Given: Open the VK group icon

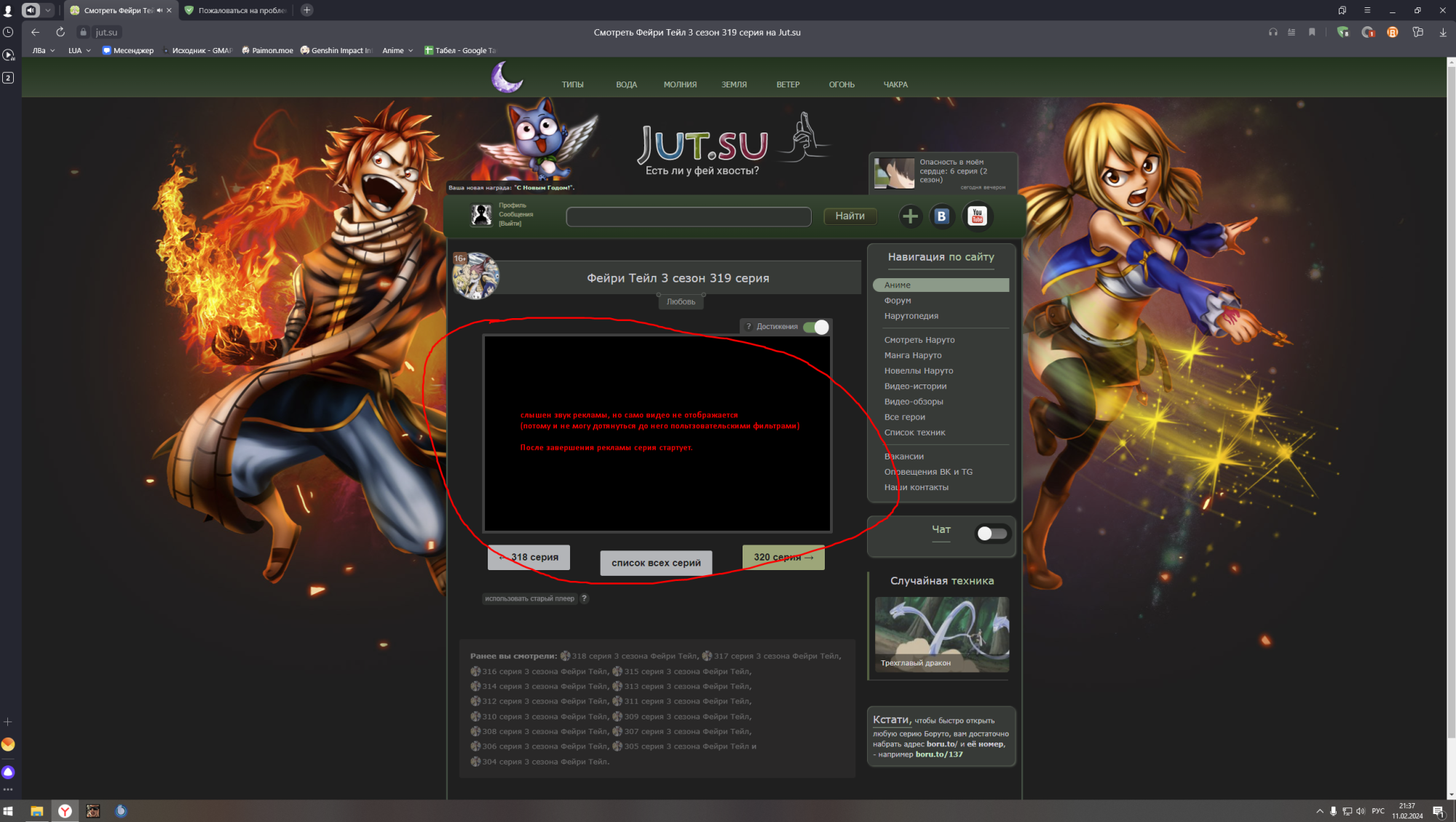Looking at the screenshot, I should [941, 216].
